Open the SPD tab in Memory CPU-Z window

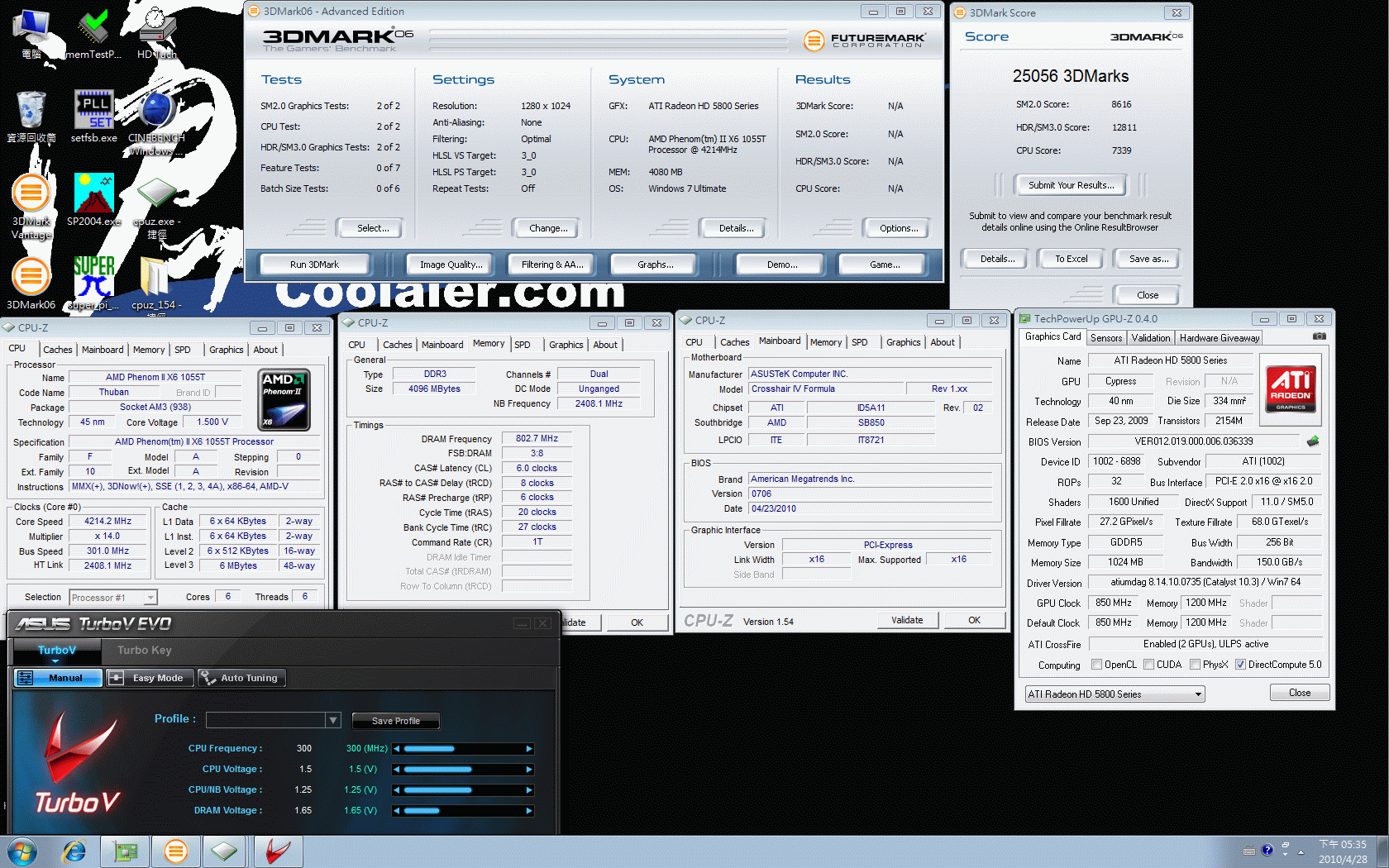(x=523, y=345)
